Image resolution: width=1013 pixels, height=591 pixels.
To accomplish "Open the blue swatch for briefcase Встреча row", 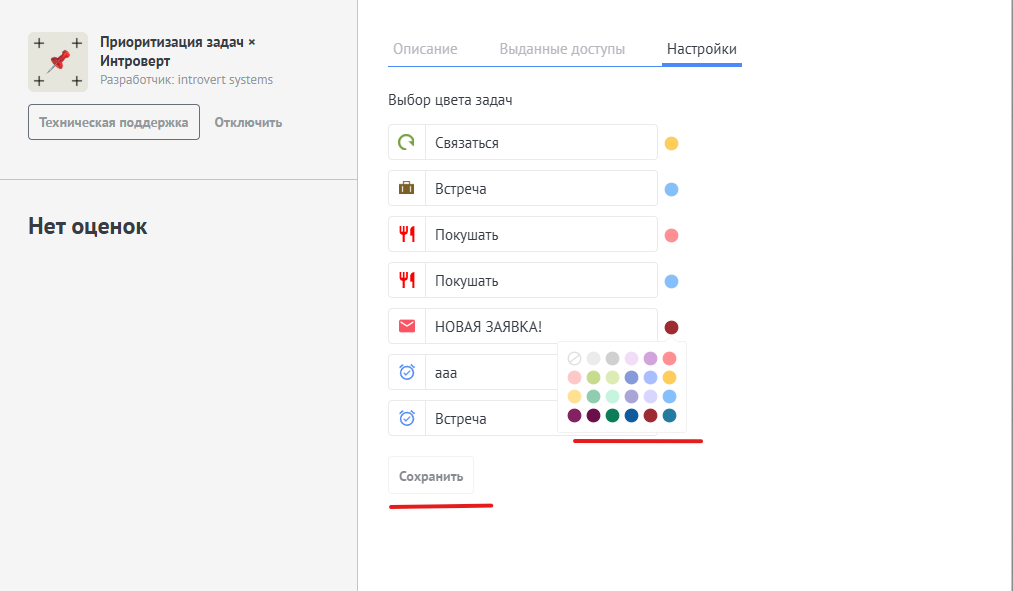I will point(671,189).
